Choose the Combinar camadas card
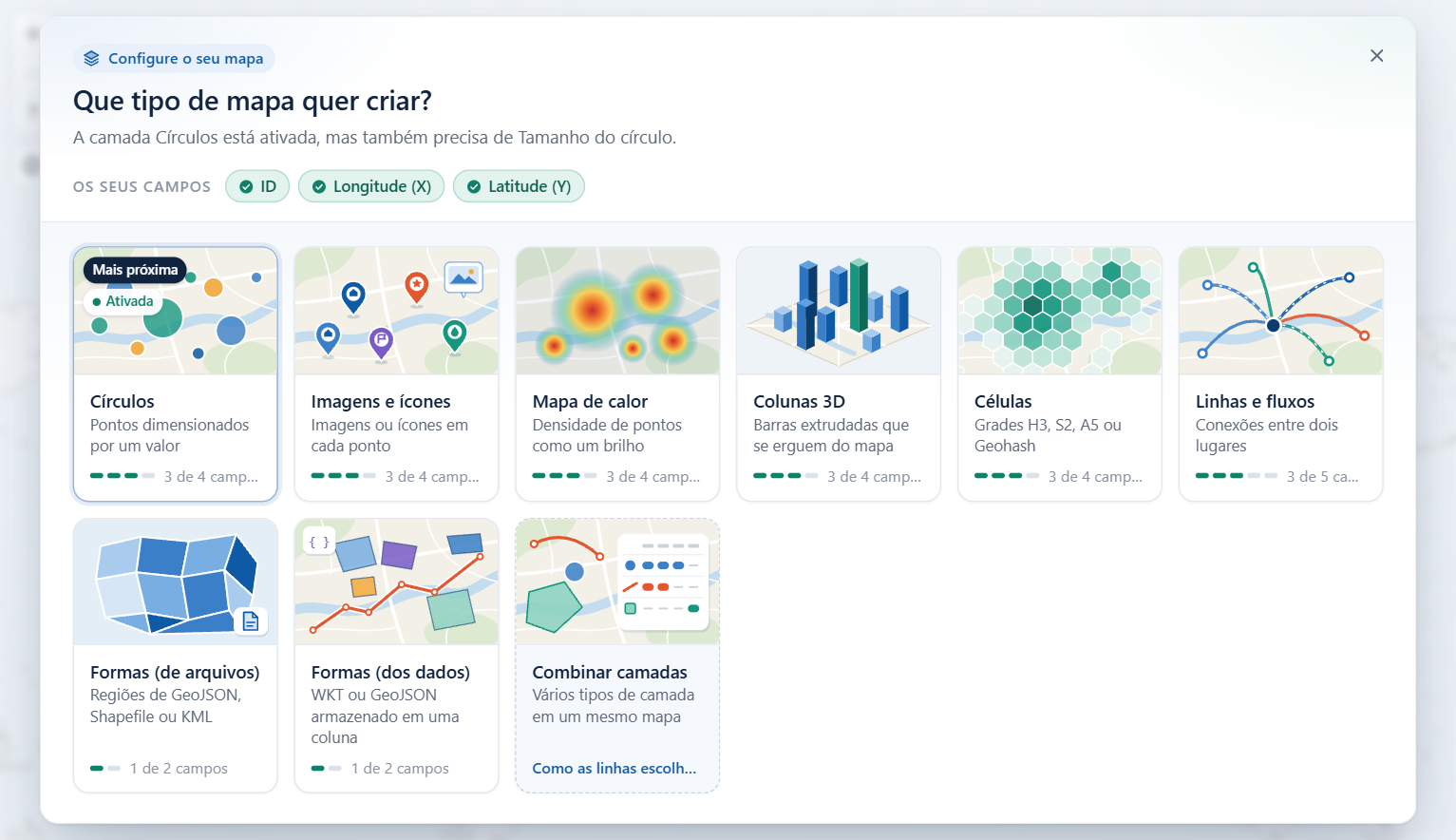The height and width of the screenshot is (840, 1456). (x=617, y=656)
